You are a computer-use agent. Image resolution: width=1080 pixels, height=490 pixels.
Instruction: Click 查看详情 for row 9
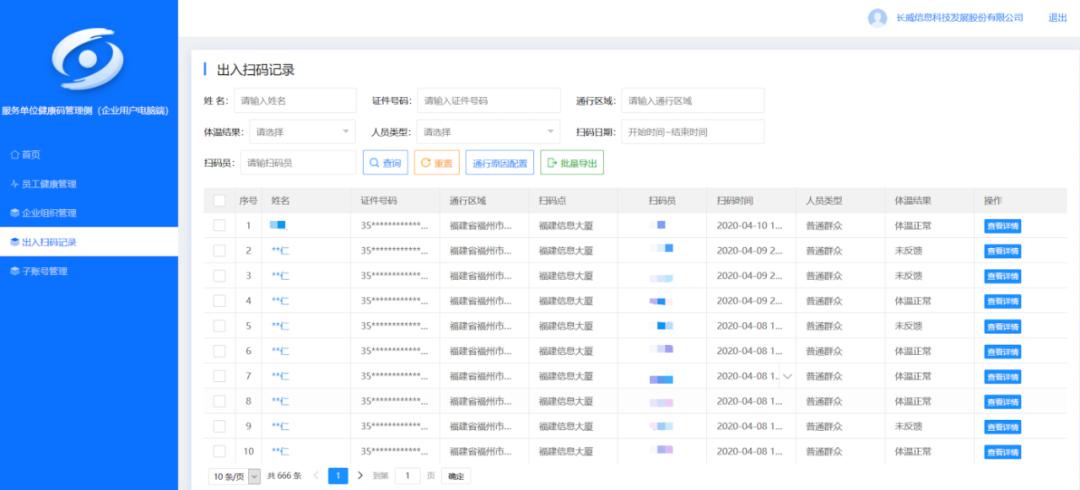[1002, 427]
